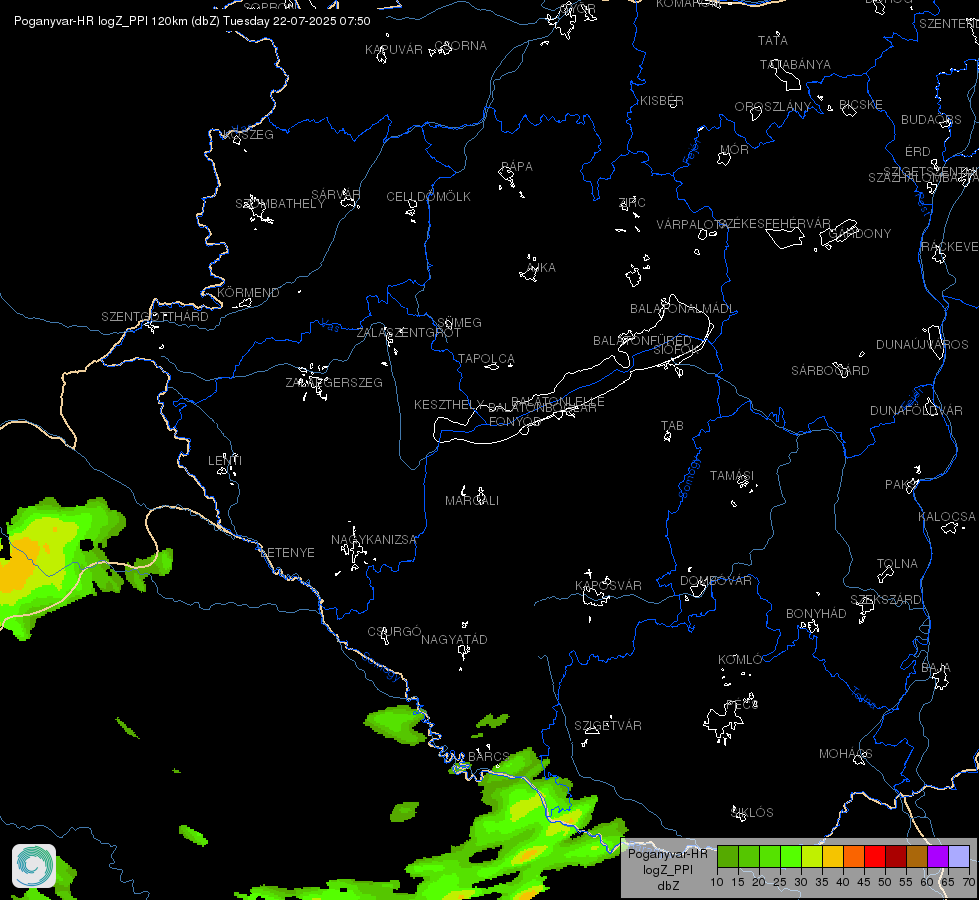Click the NAGYKANIZSA city label
The height and width of the screenshot is (900, 979).
(374, 540)
